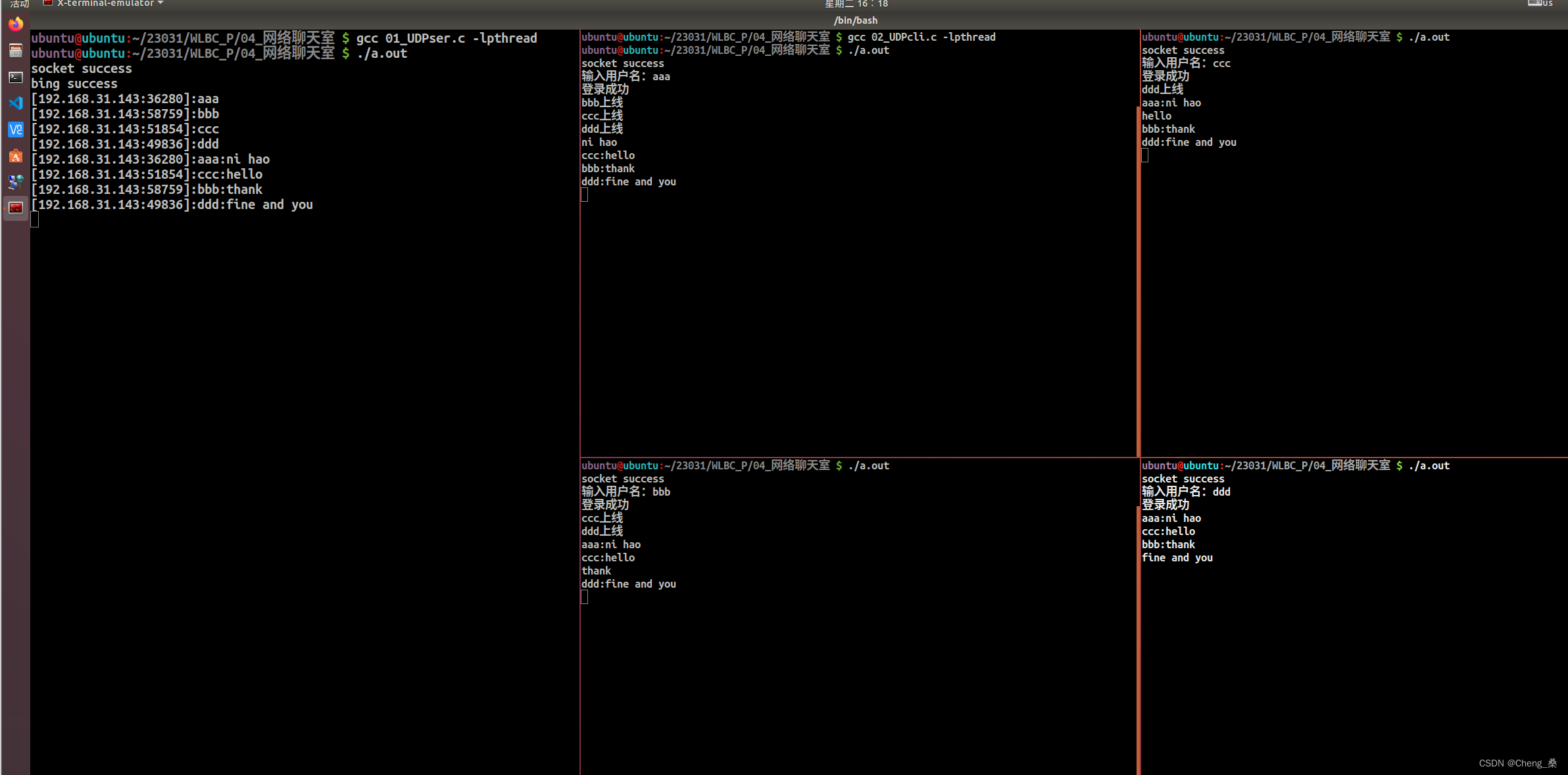Click the ccc pane left scrollbar handle
This screenshot has height=775, width=1568.
1139,281
